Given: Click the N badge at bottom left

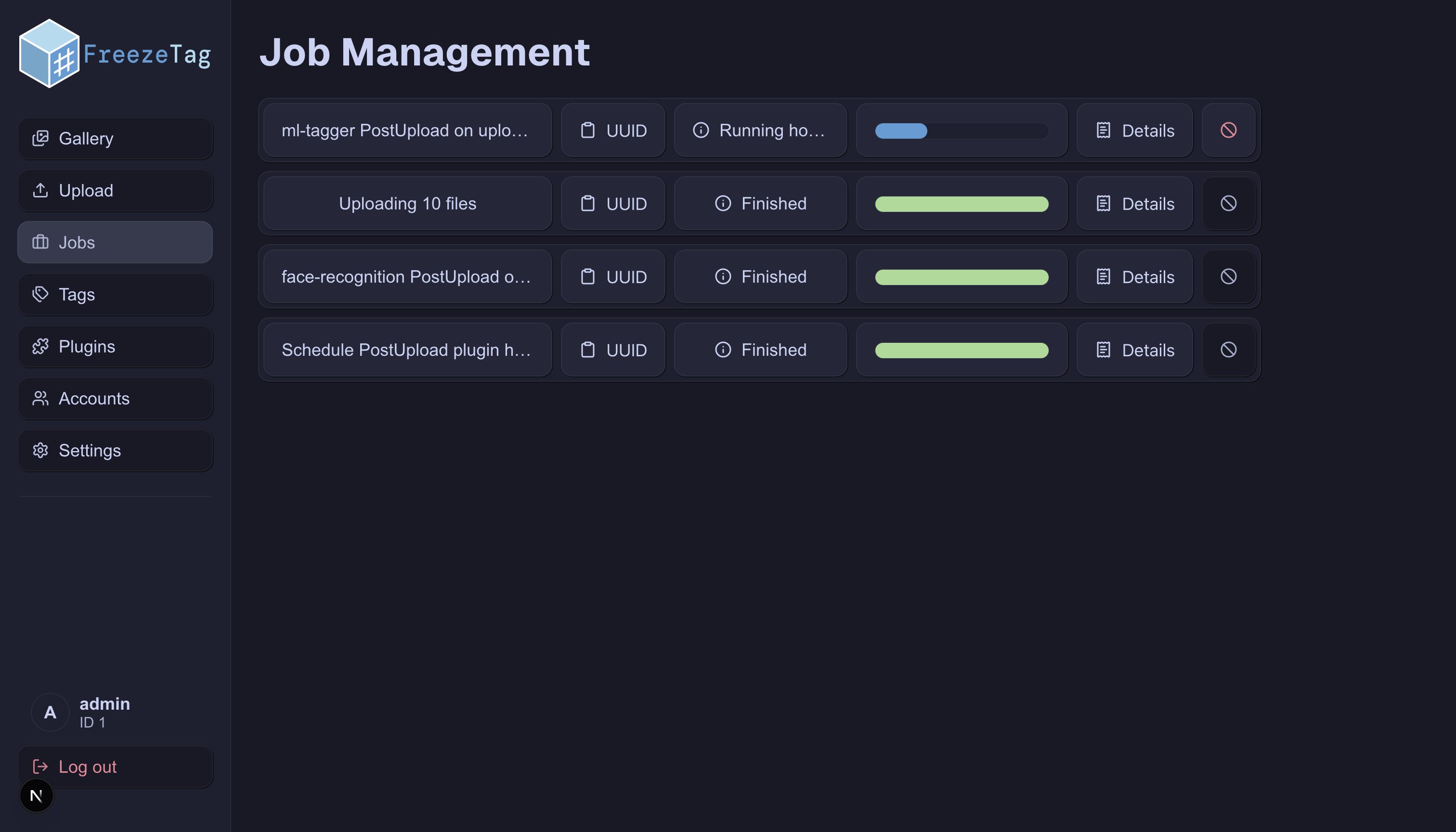Looking at the screenshot, I should coord(36,795).
